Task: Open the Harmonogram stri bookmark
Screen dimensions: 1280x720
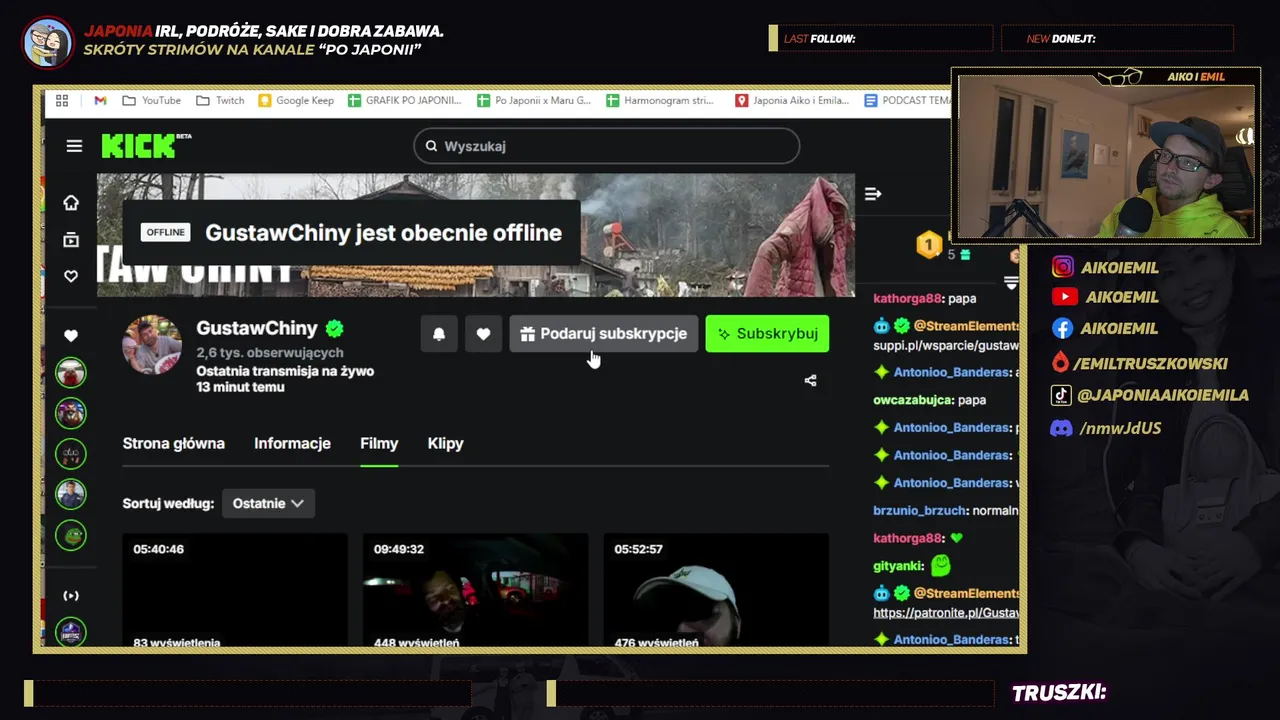Action: click(660, 100)
